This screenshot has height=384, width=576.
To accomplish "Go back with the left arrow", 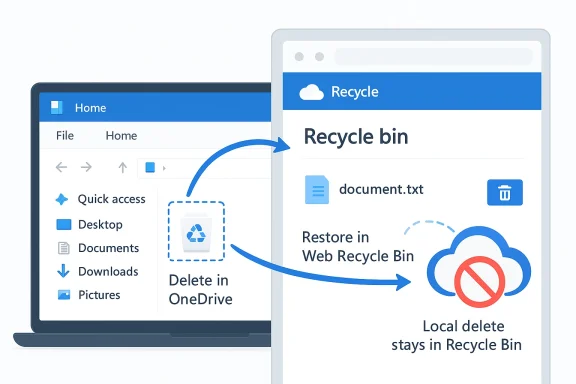I will coord(61,167).
